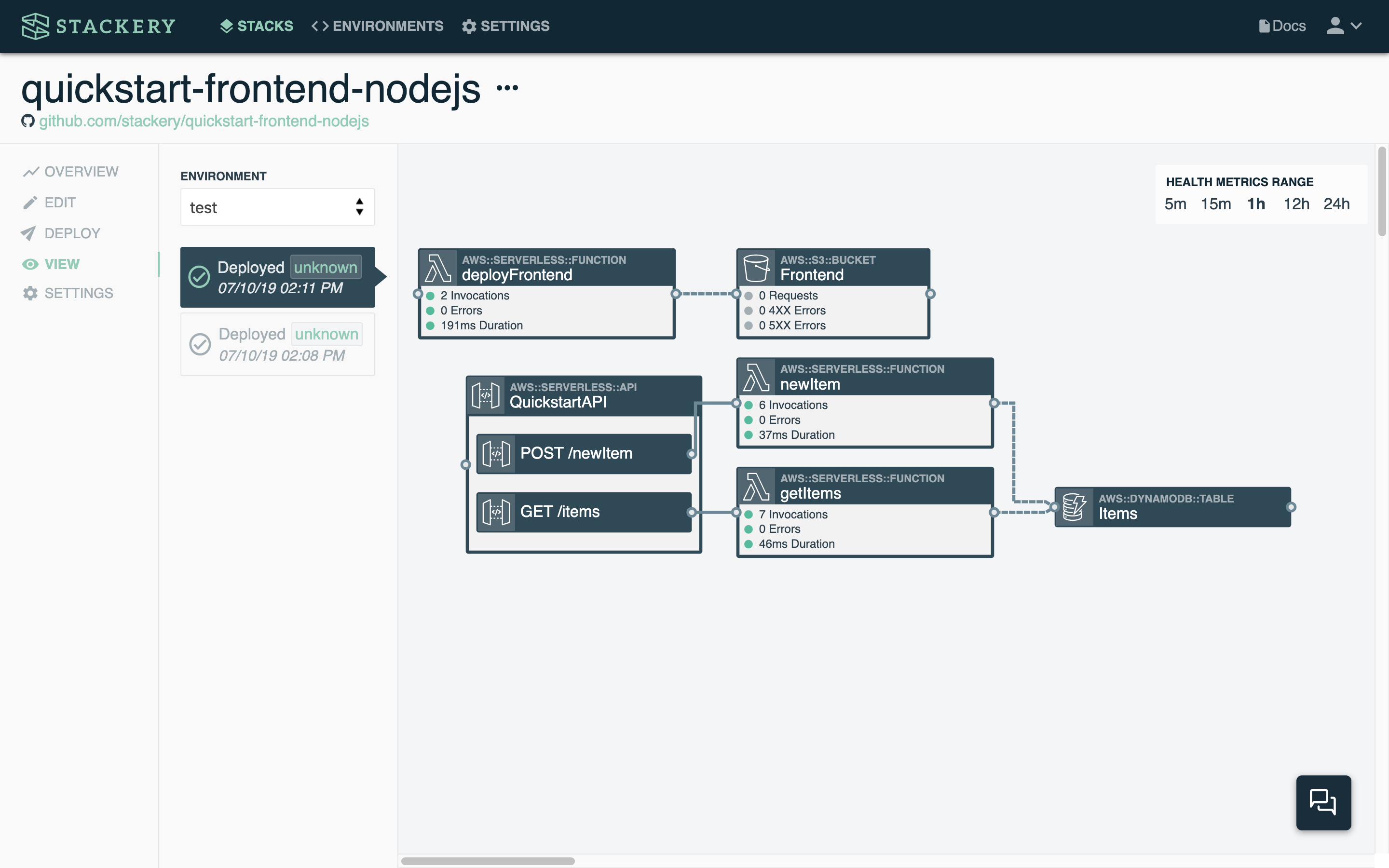Open the Environment selector showing test

[x=277, y=207]
